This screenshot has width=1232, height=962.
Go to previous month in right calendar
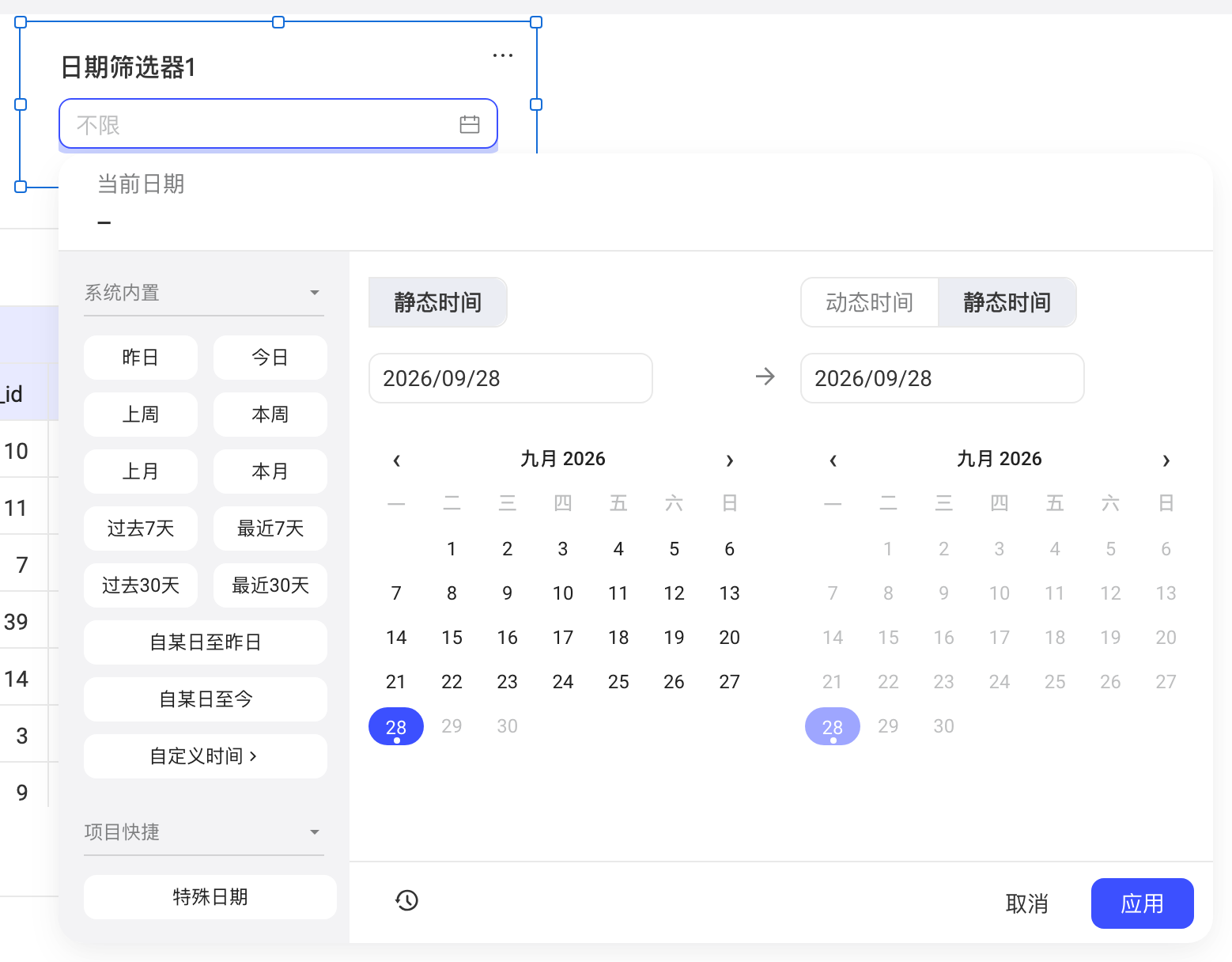click(x=833, y=460)
